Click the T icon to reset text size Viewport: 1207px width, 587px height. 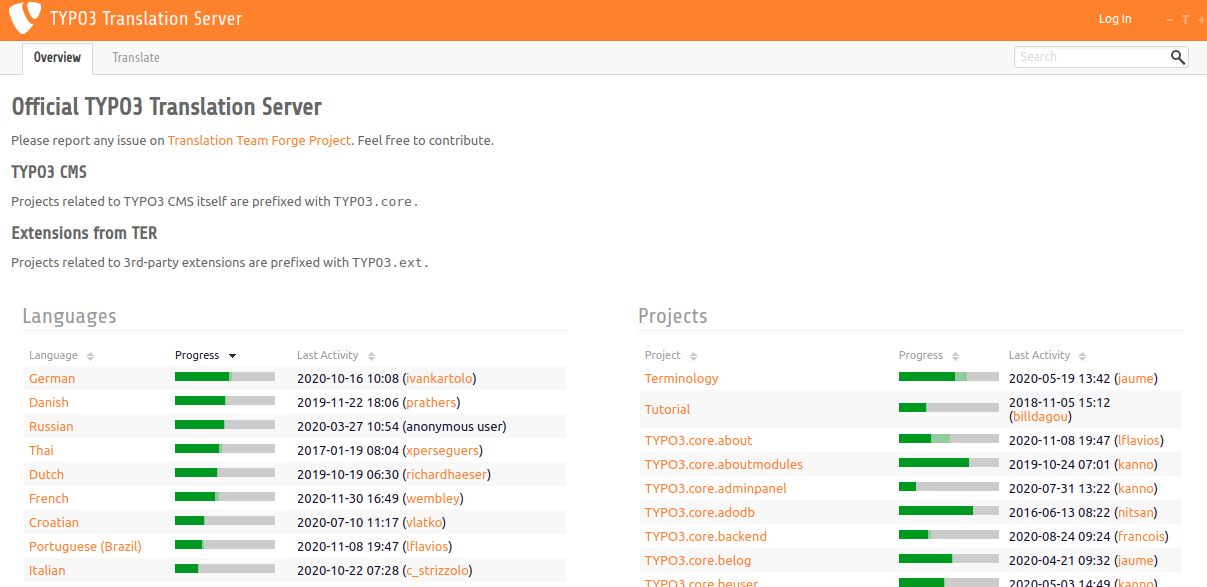[x=1184, y=19]
